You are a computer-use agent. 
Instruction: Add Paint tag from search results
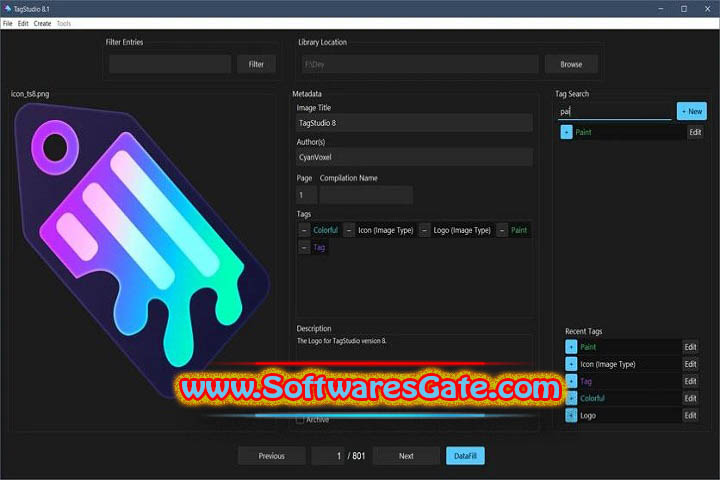[566, 132]
